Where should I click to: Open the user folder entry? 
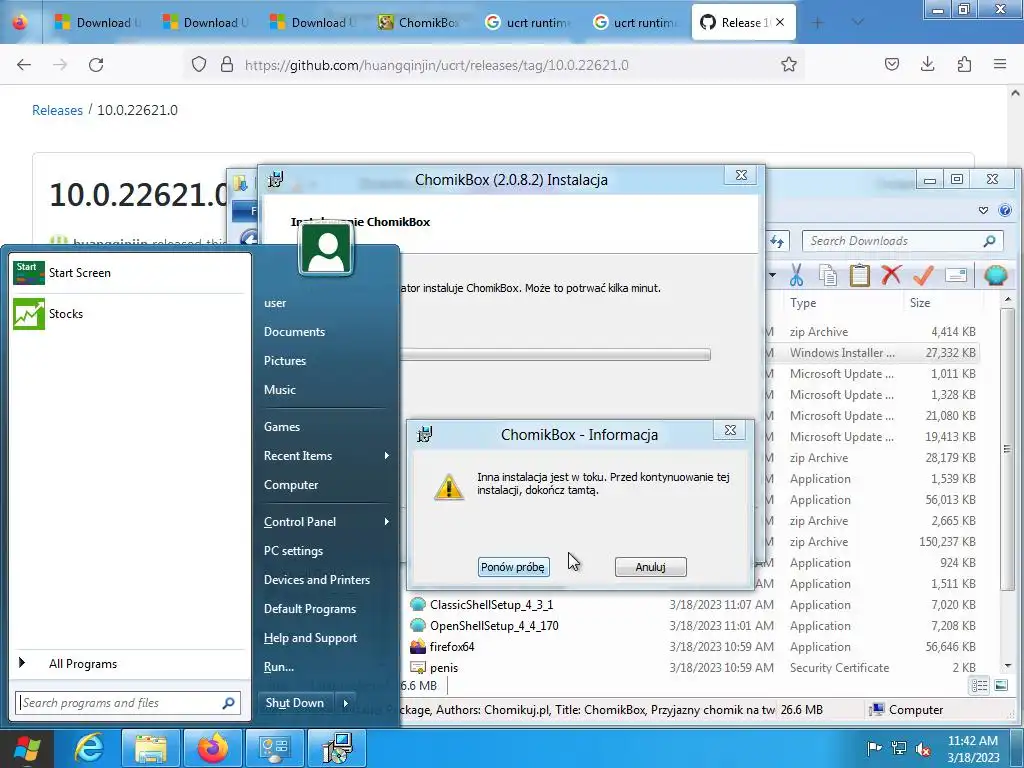tap(275, 303)
